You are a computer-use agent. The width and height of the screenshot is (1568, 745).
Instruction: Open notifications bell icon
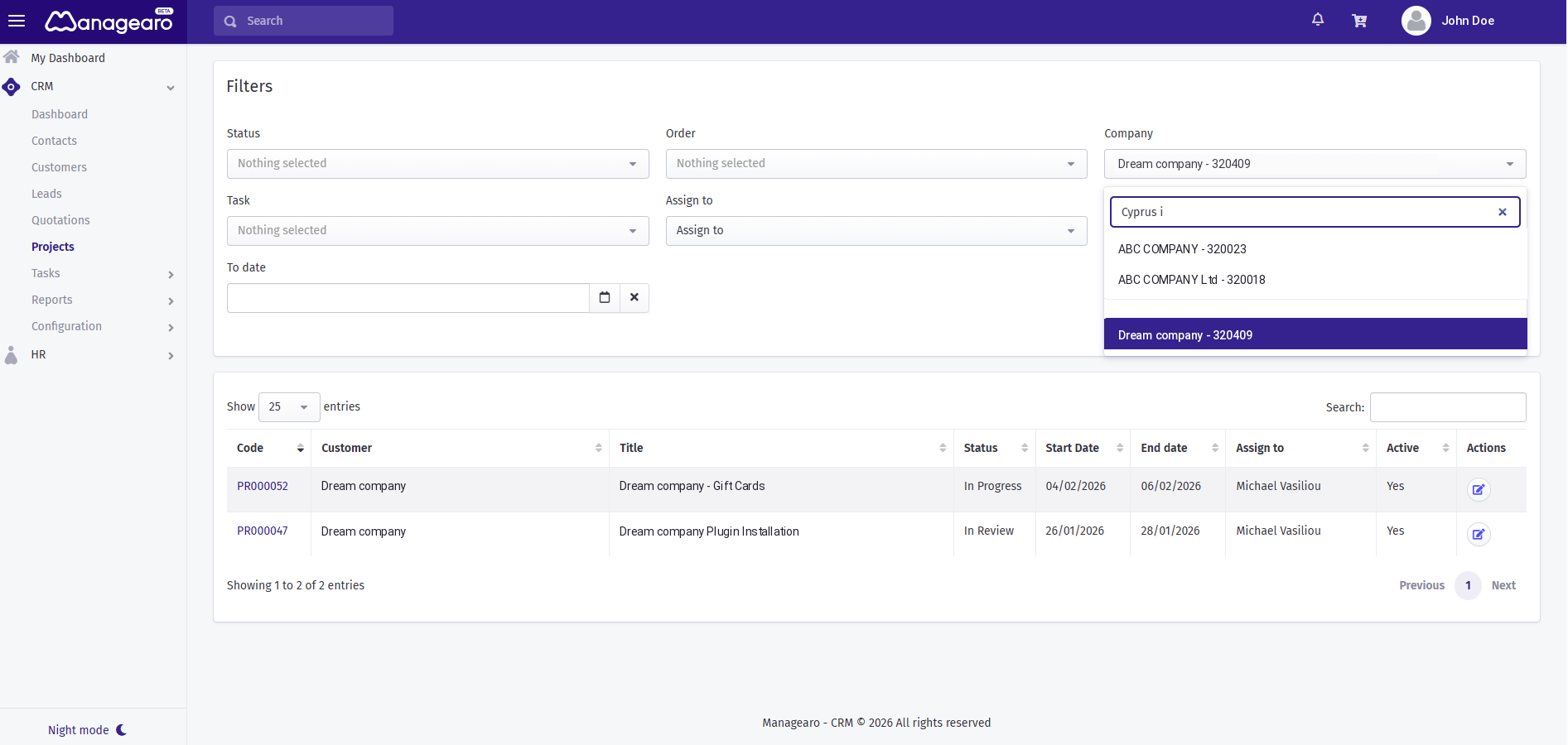point(1318,20)
